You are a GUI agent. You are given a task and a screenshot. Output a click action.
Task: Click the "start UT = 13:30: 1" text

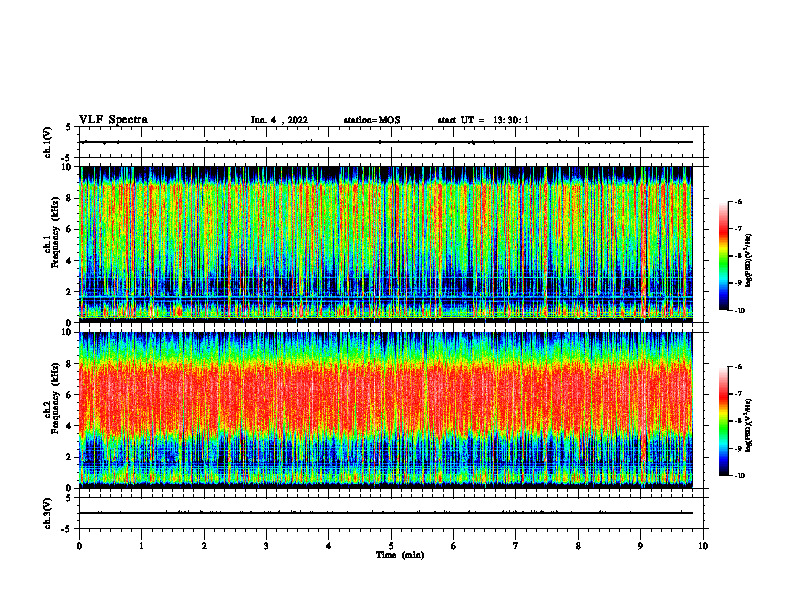pos(483,120)
